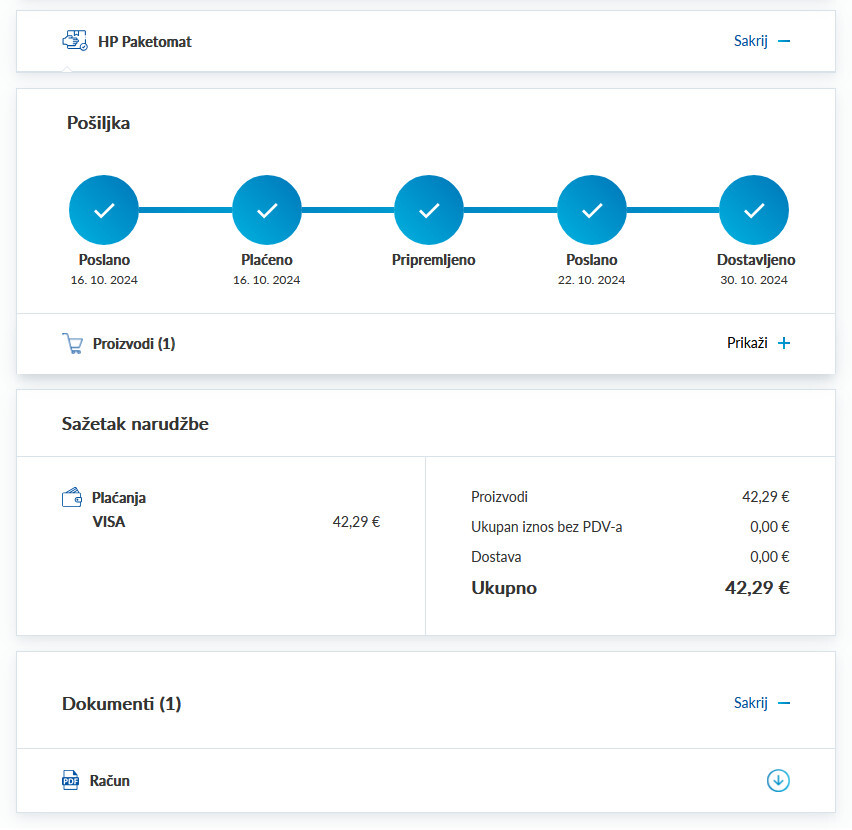Viewport: 852px width, 830px height.
Task: Expand the products list with the plus icon
Action: 784,343
